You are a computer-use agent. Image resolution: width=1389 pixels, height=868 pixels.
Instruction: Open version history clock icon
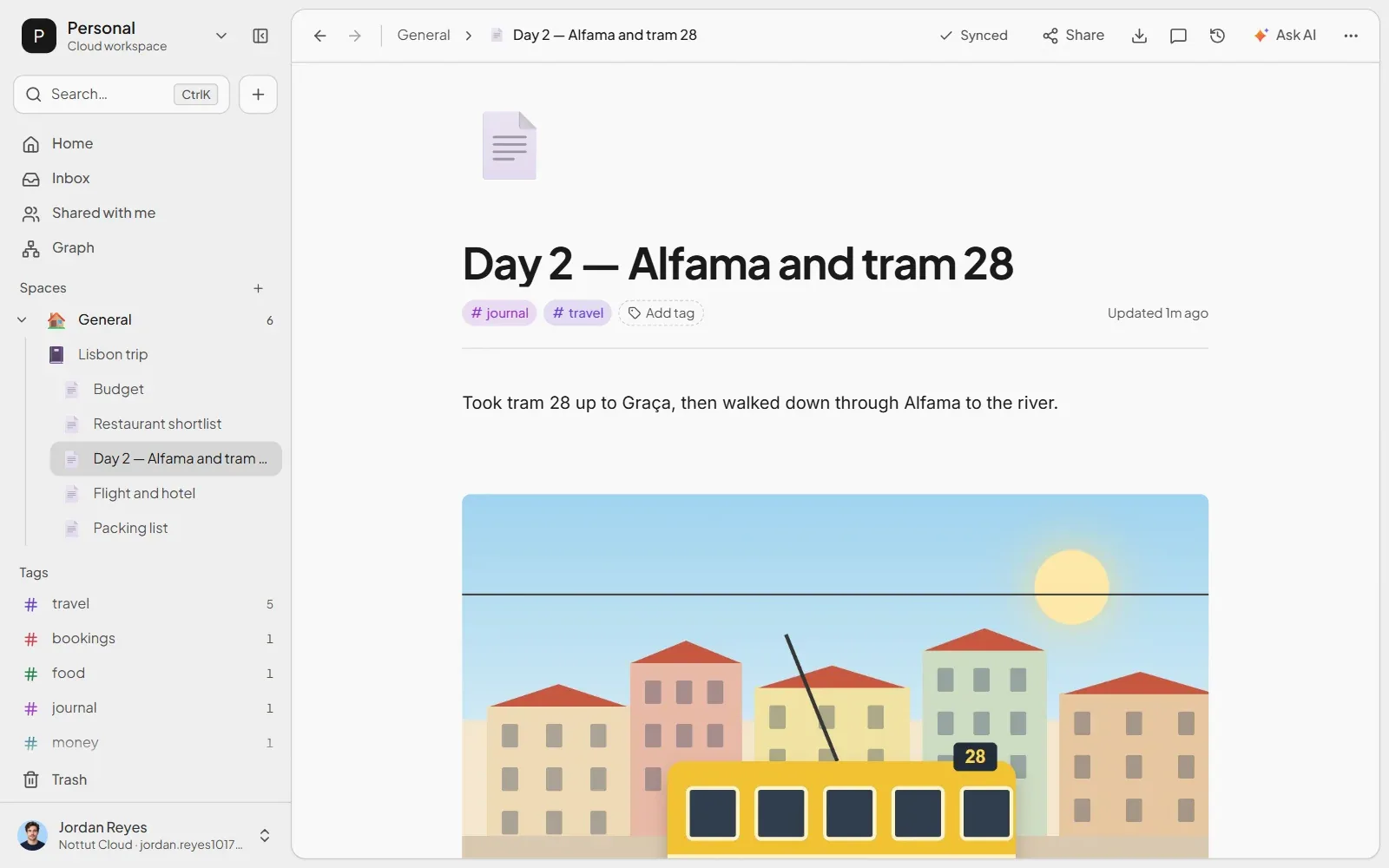click(1217, 36)
